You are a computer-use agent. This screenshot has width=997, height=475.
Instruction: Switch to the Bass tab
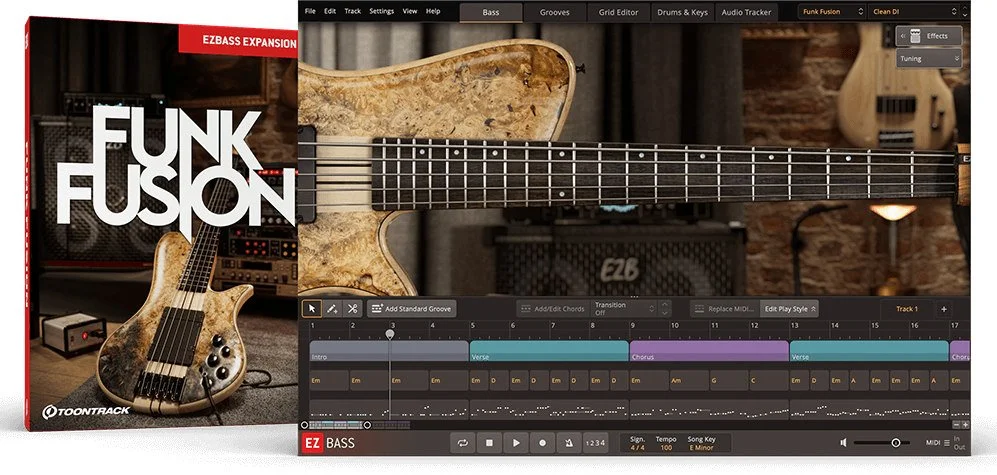[491, 12]
